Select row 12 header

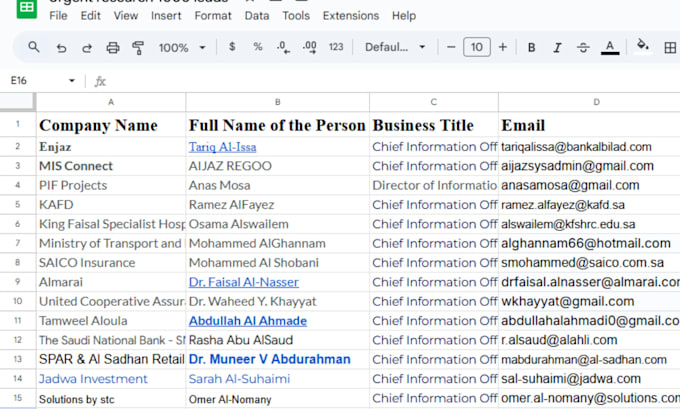pos(17,340)
